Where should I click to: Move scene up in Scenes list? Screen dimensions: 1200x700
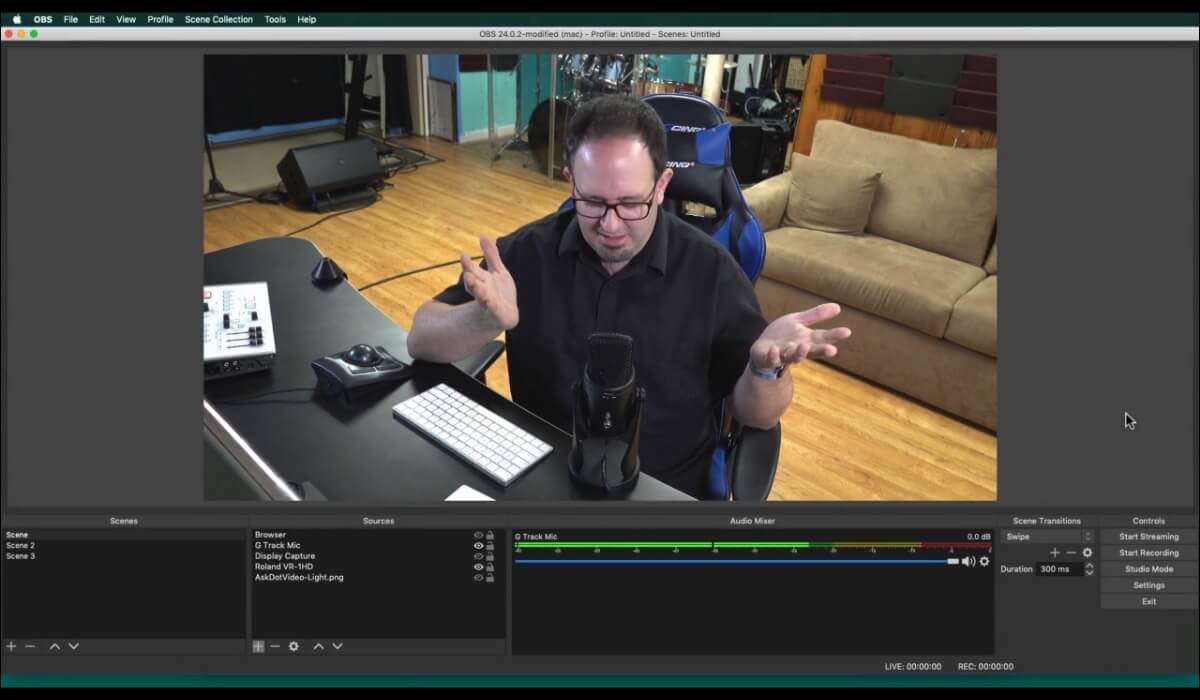click(x=55, y=647)
